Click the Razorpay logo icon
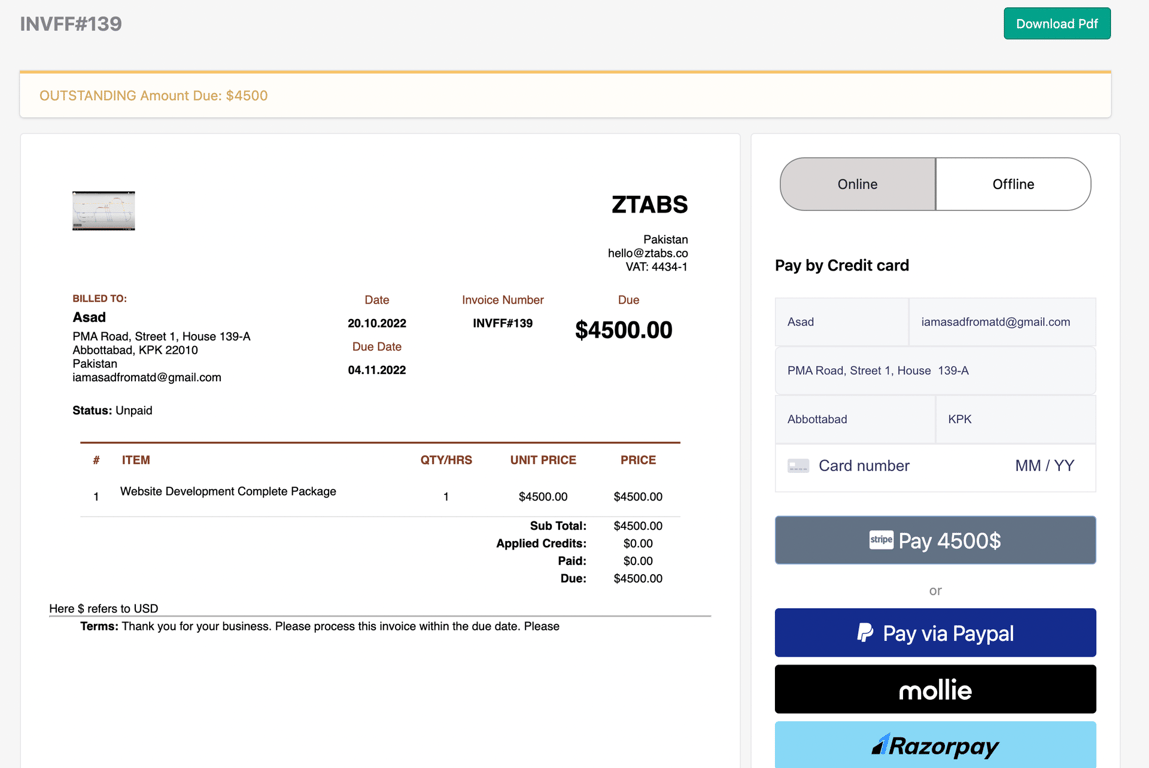The height and width of the screenshot is (768, 1149). [880, 745]
